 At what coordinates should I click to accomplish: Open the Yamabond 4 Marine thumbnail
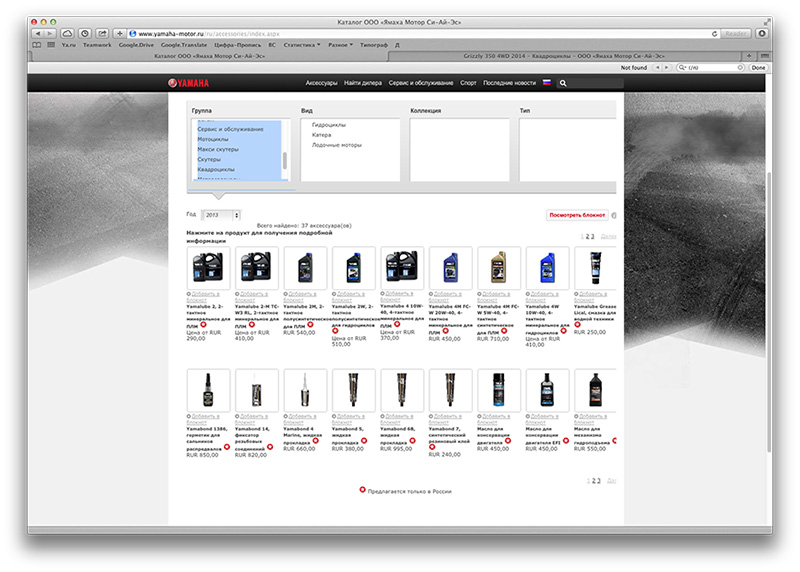[x=305, y=390]
